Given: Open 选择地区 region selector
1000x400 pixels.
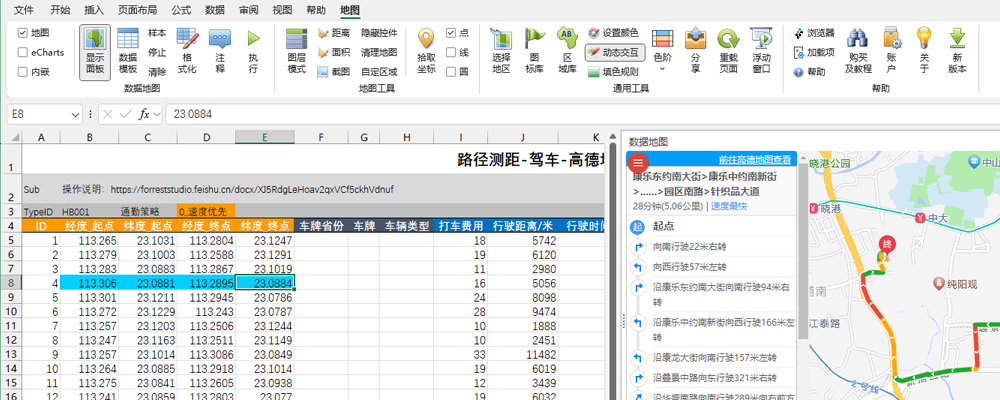Looking at the screenshot, I should pos(501,52).
